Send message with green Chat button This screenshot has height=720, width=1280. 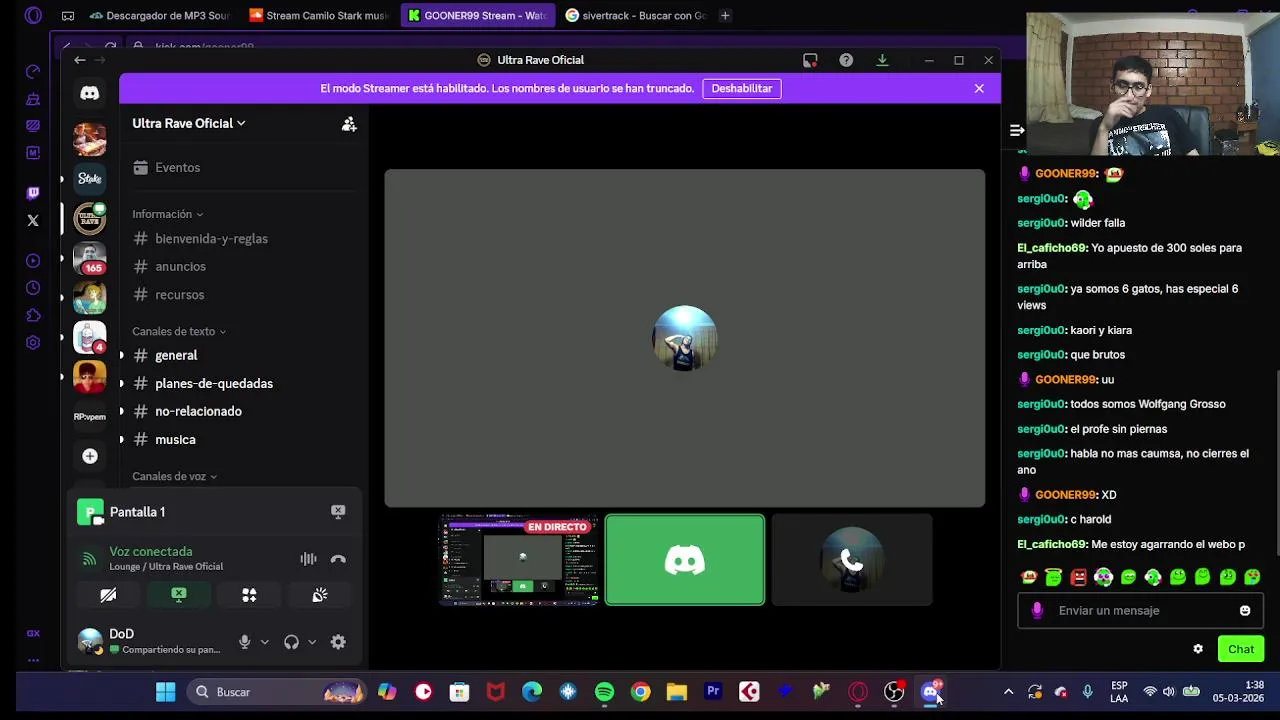1241,649
